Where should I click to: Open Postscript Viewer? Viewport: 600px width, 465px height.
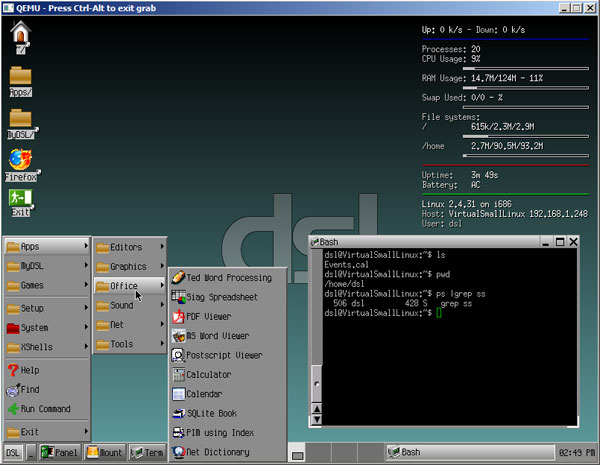tap(228, 355)
